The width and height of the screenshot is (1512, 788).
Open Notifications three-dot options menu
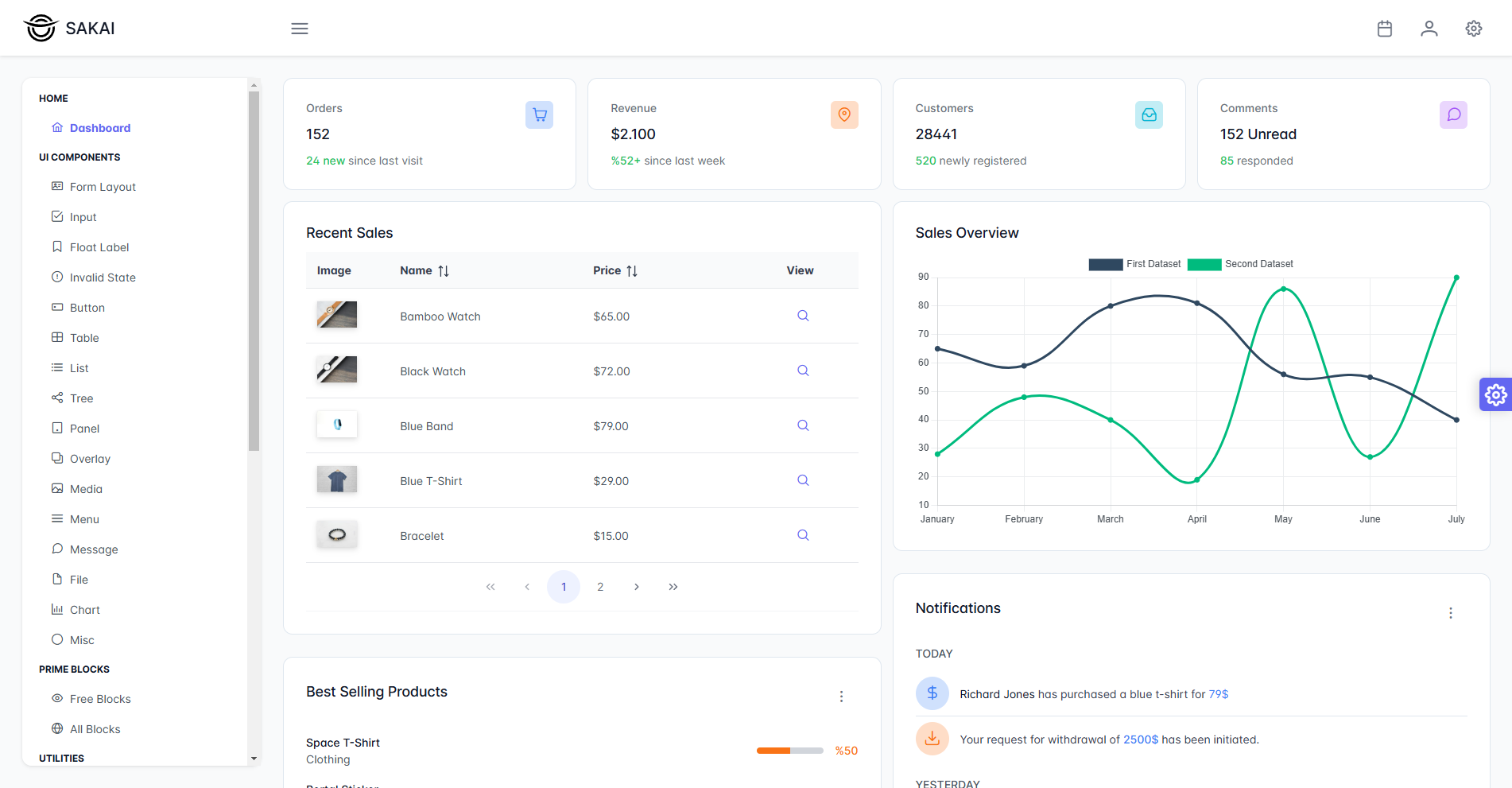[x=1451, y=613]
